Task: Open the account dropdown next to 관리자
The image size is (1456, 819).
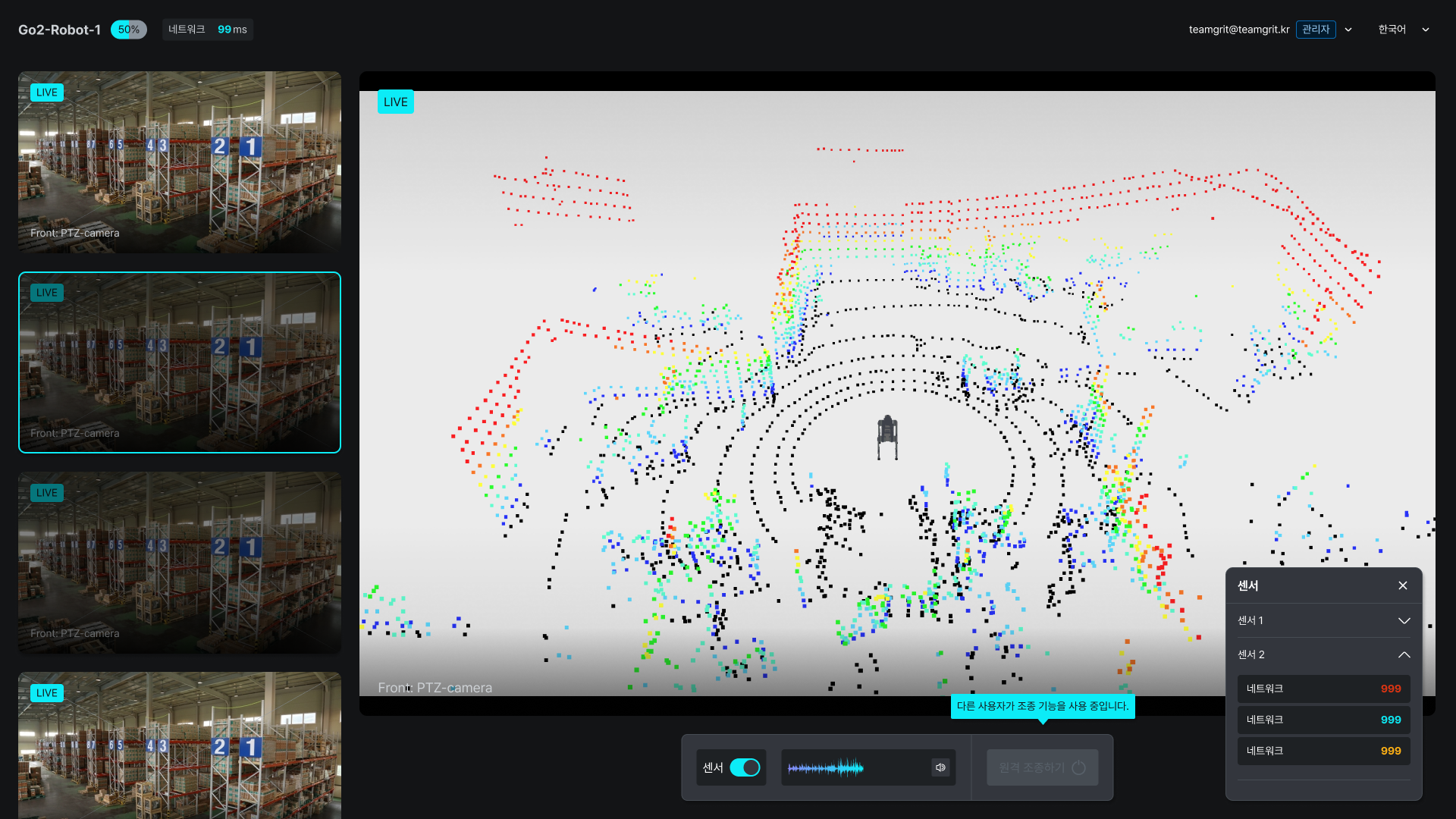Action: pyautogui.click(x=1348, y=30)
